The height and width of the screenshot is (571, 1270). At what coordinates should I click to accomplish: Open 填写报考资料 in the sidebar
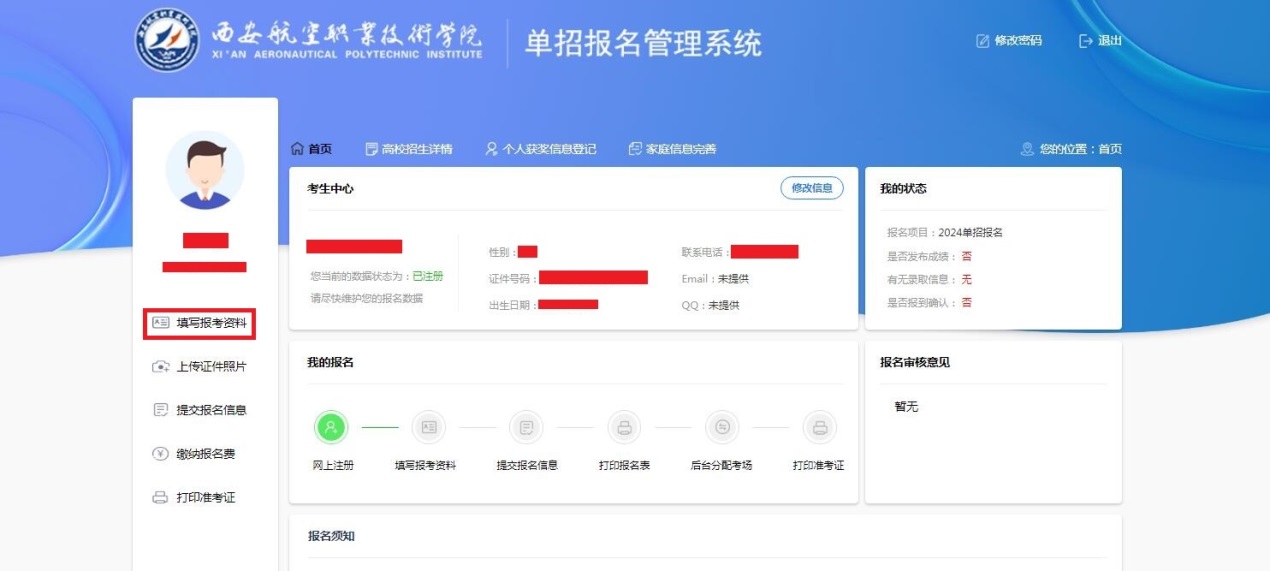pyautogui.click(x=199, y=323)
